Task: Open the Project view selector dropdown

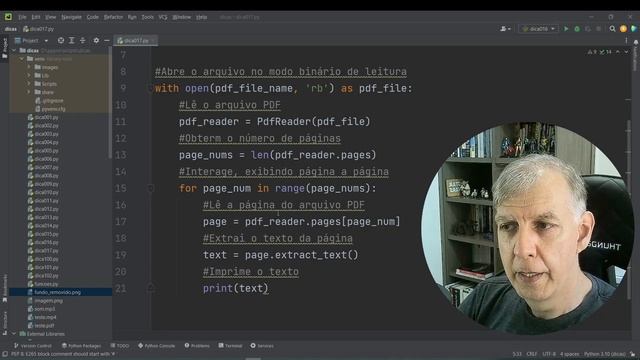Action: (x=31, y=40)
